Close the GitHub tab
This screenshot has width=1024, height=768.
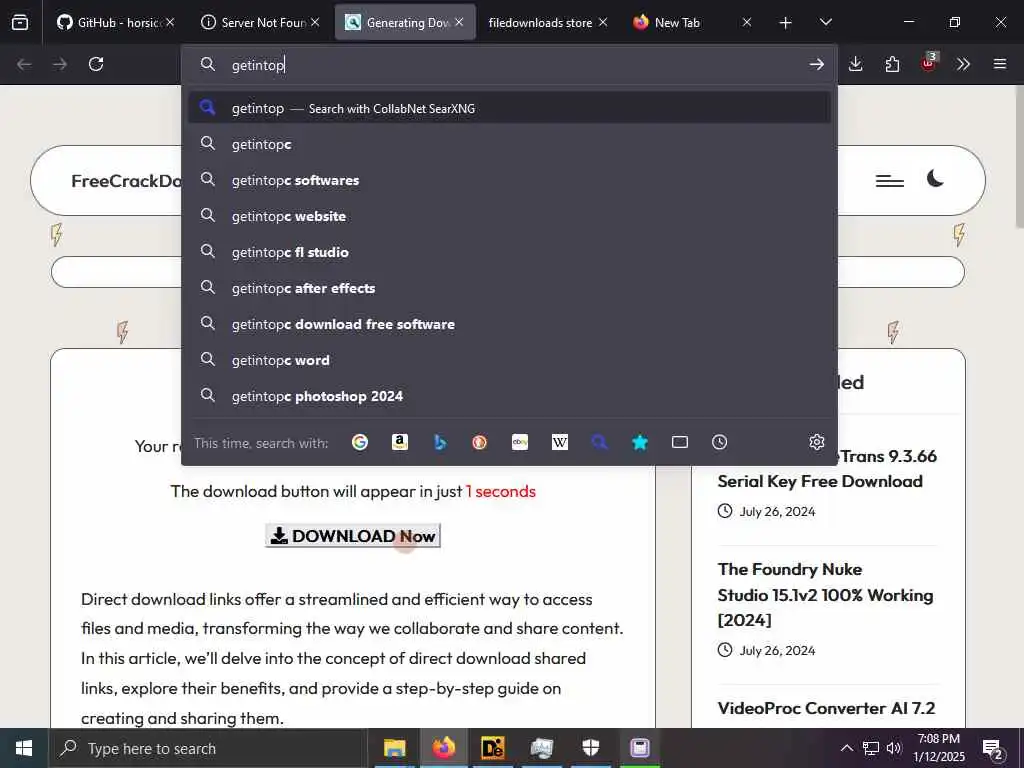[170, 22]
